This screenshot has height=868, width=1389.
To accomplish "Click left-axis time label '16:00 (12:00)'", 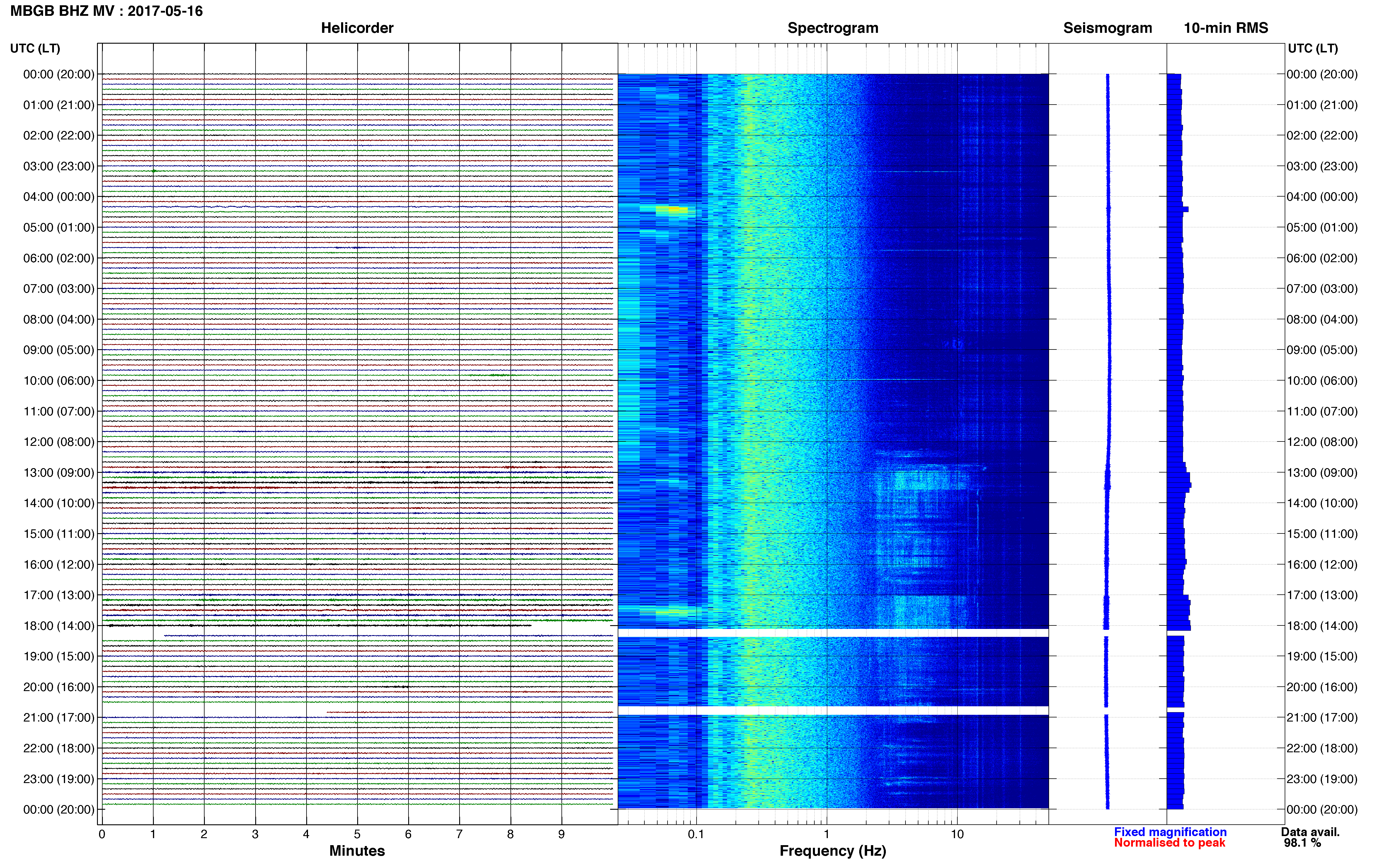I will coord(59,564).
